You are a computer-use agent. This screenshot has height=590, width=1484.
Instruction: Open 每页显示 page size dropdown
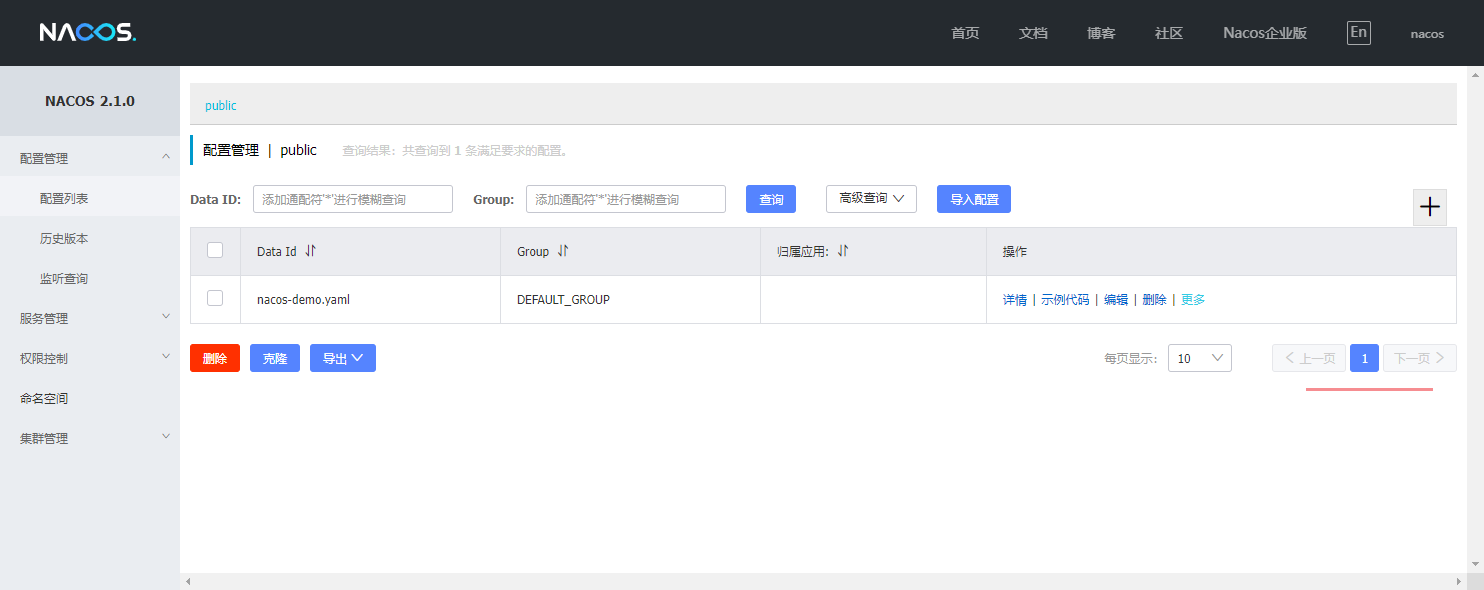coord(1200,358)
